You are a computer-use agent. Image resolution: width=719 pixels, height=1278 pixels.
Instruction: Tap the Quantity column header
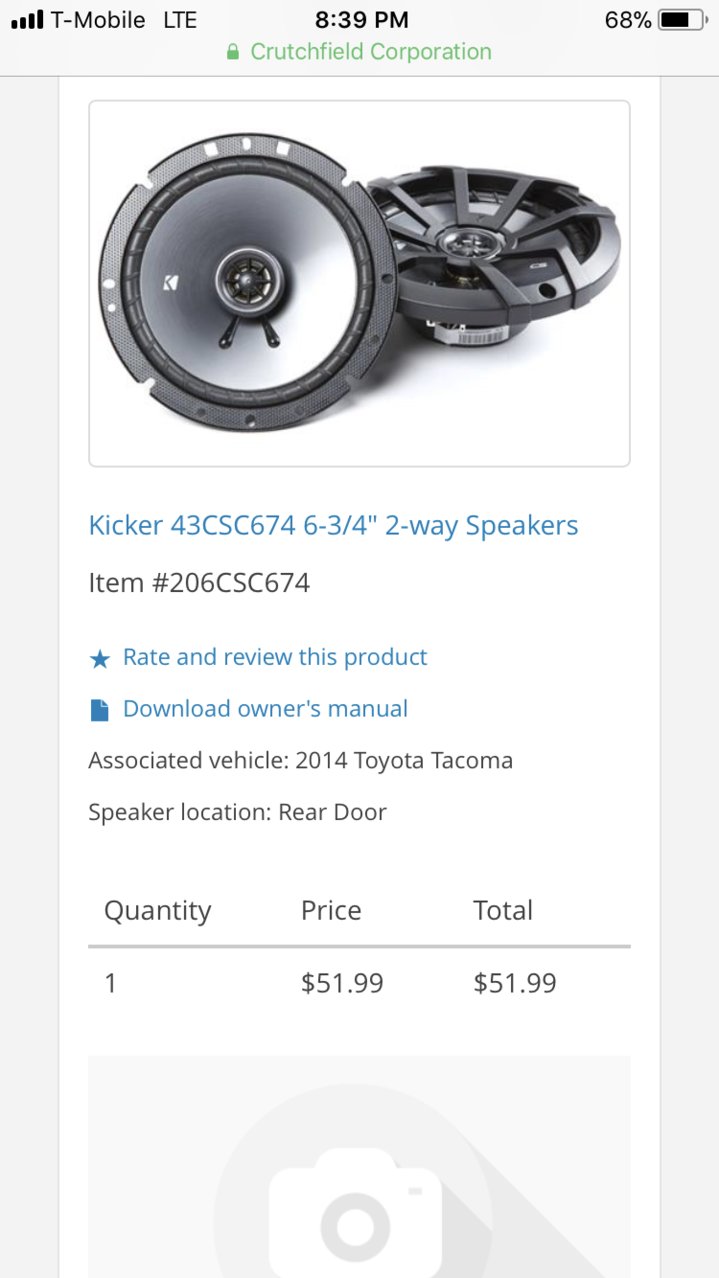158,911
